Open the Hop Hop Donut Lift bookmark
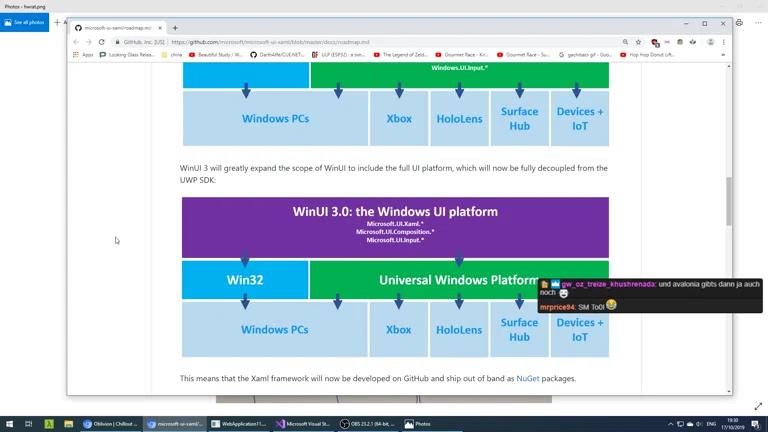 click(647, 55)
